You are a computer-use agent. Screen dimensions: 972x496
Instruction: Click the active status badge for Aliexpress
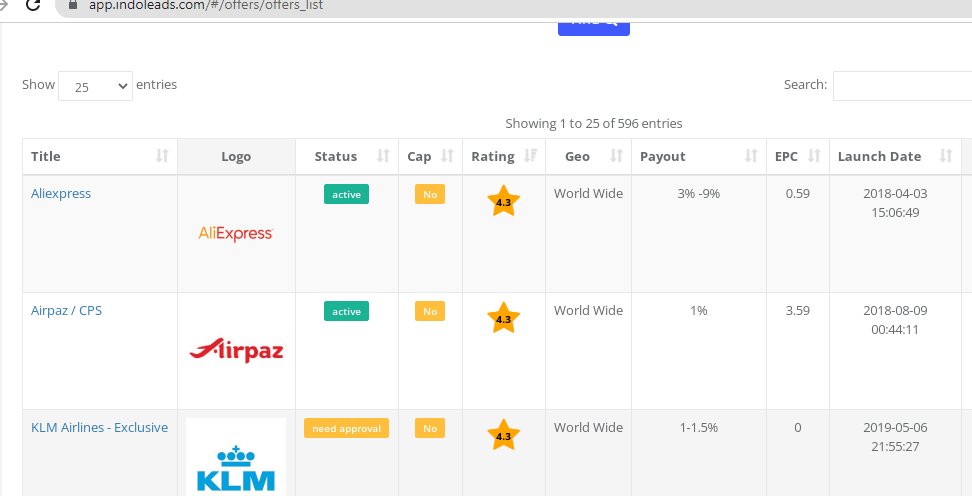point(347,194)
